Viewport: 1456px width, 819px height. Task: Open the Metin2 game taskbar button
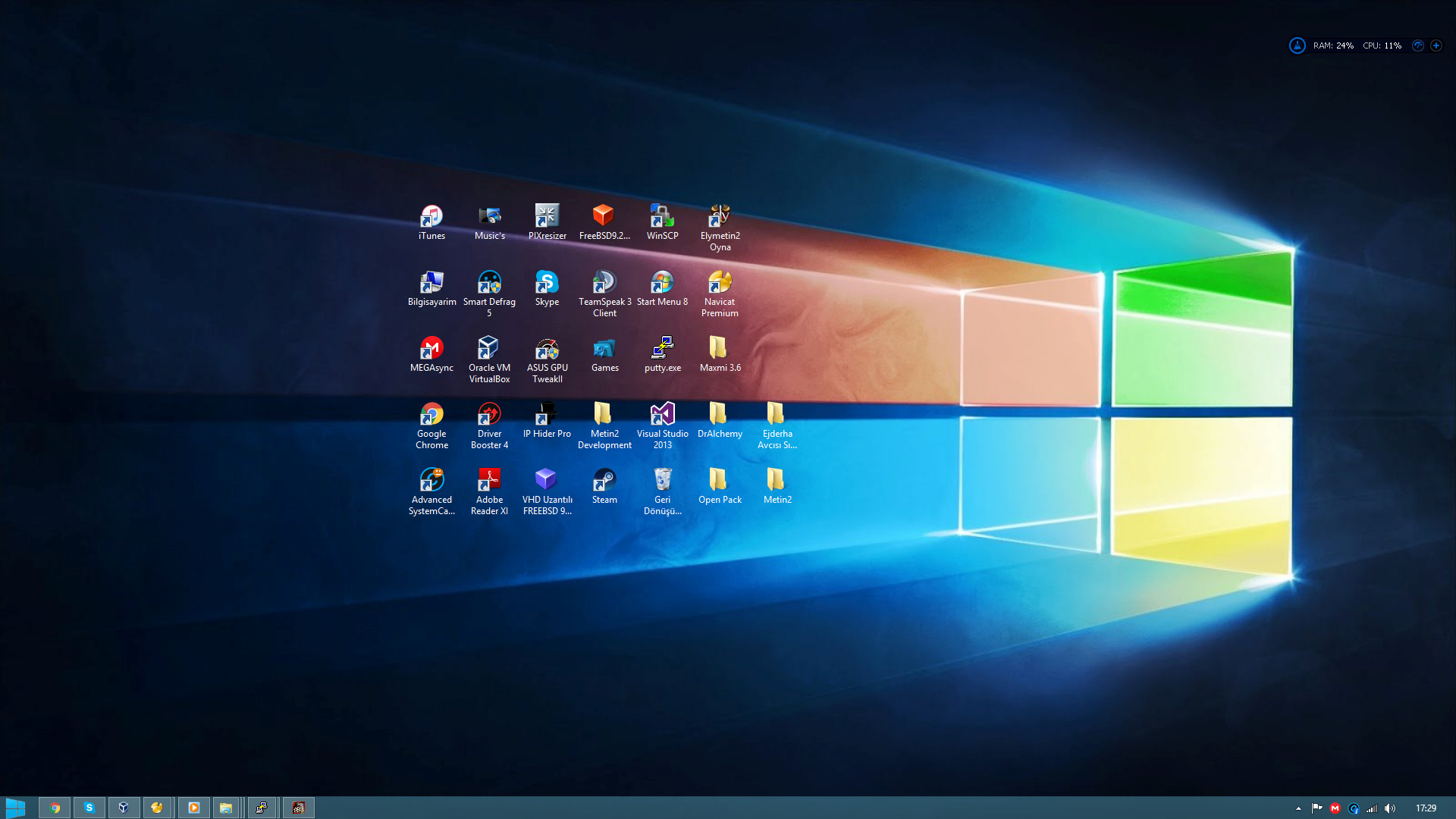(299, 808)
